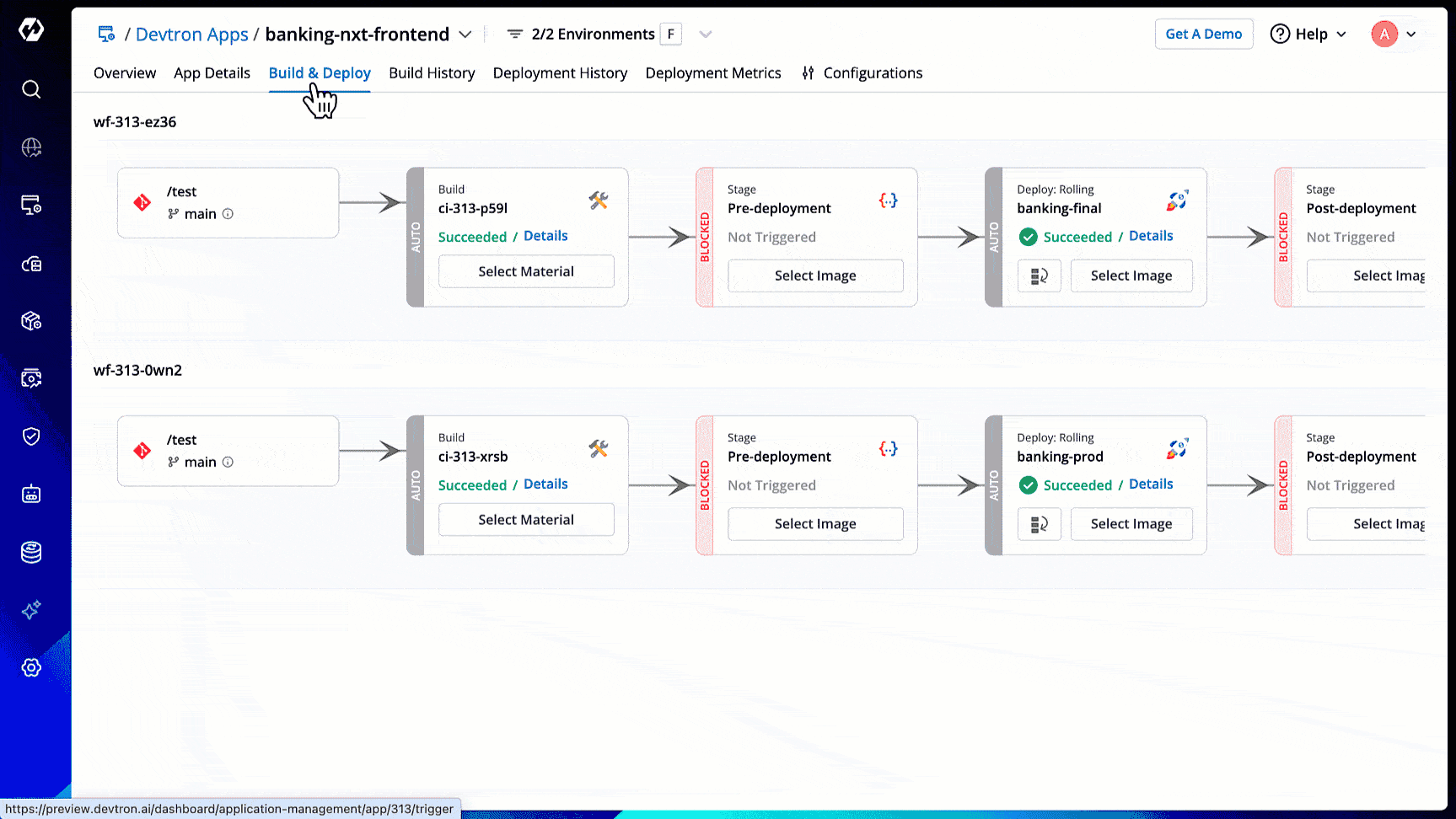Open the security shield icon in sidebar
This screenshot has height=819, width=1456.
(x=31, y=436)
